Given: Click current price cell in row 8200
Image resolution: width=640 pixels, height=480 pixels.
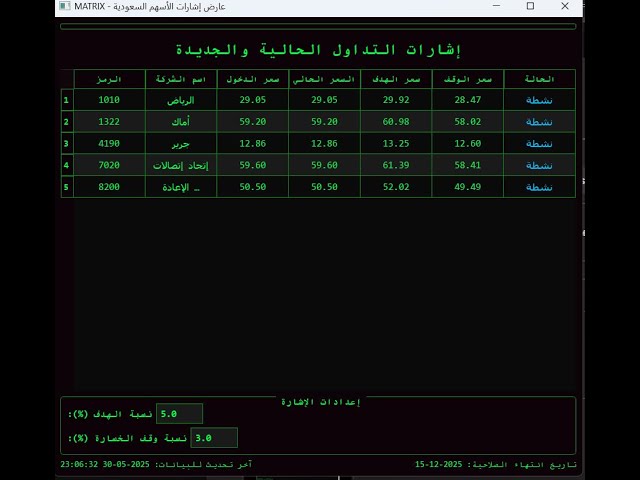Looking at the screenshot, I should 324,187.
